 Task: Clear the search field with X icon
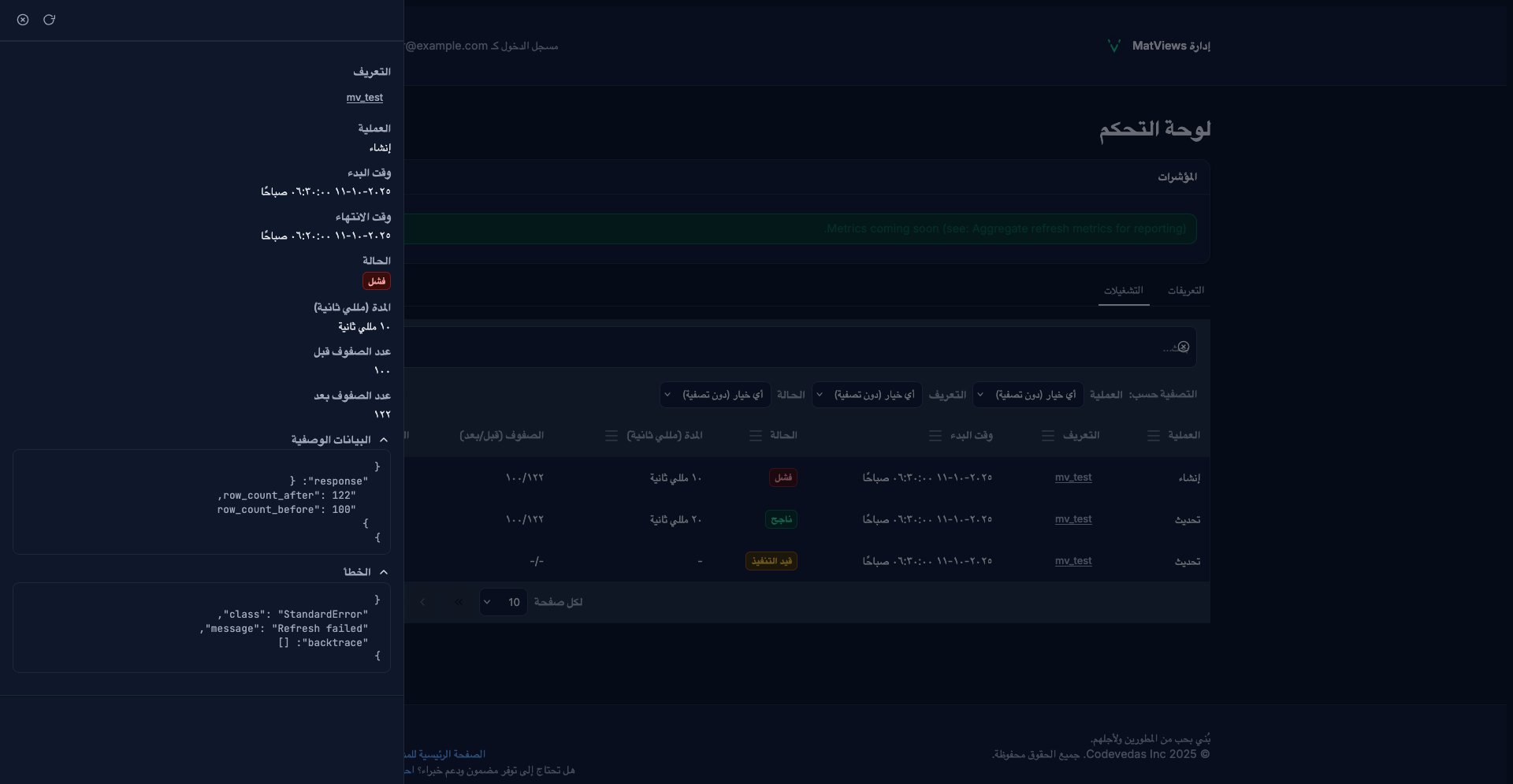point(1183,347)
